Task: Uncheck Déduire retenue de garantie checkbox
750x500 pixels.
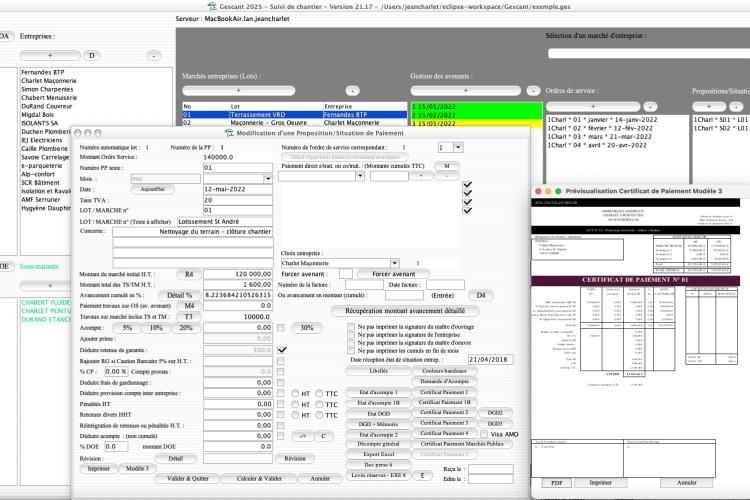Action: click(282, 350)
